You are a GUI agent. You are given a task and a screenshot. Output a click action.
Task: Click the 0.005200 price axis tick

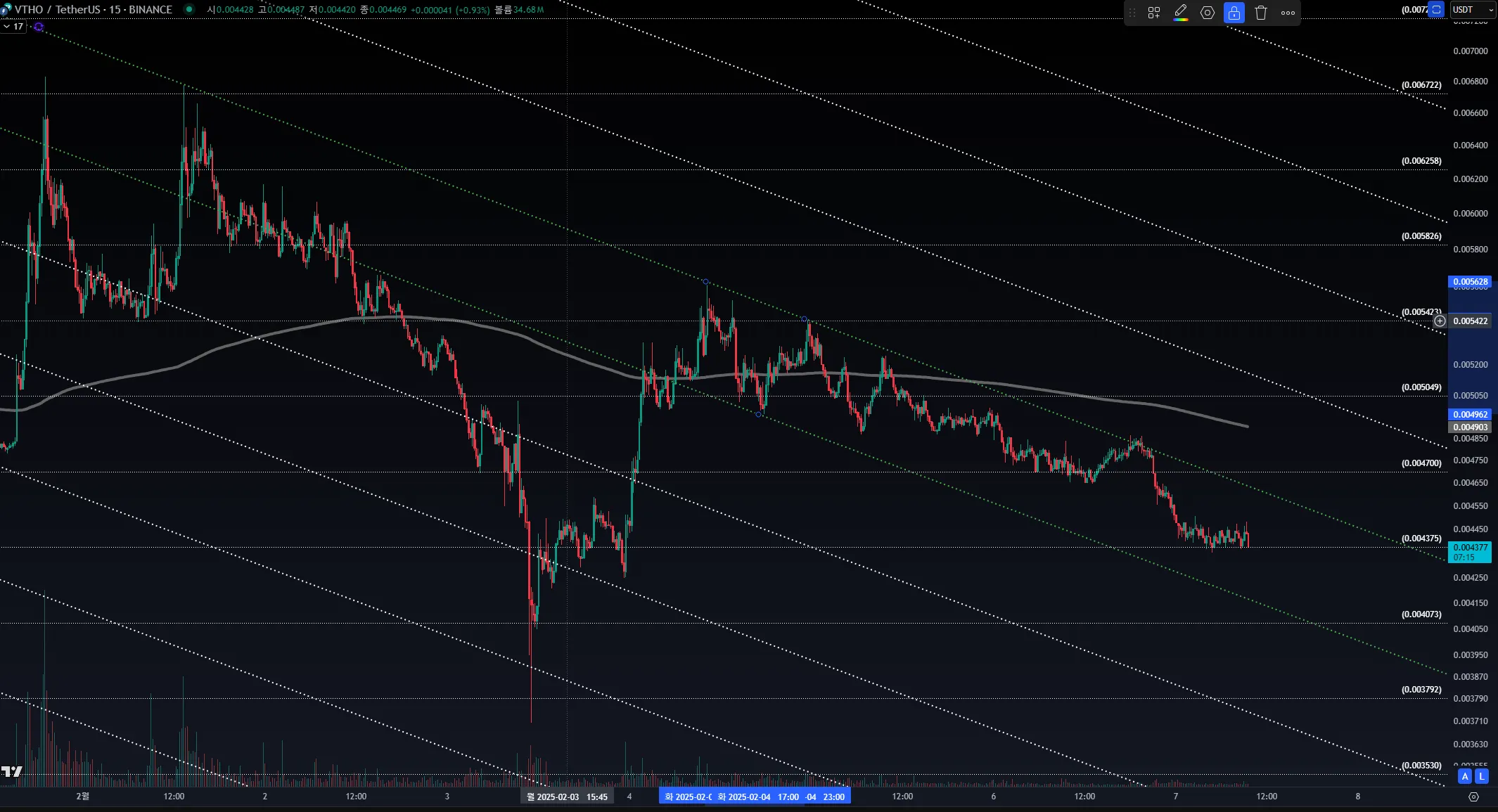click(1471, 365)
